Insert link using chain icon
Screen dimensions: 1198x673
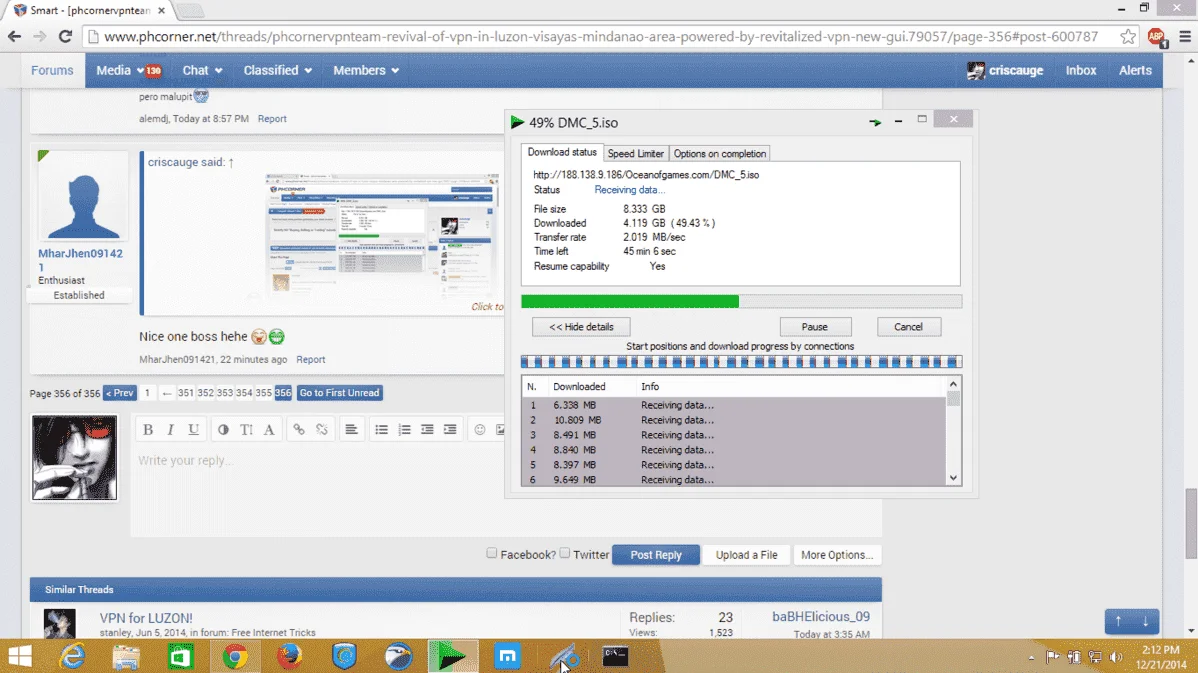tap(299, 430)
